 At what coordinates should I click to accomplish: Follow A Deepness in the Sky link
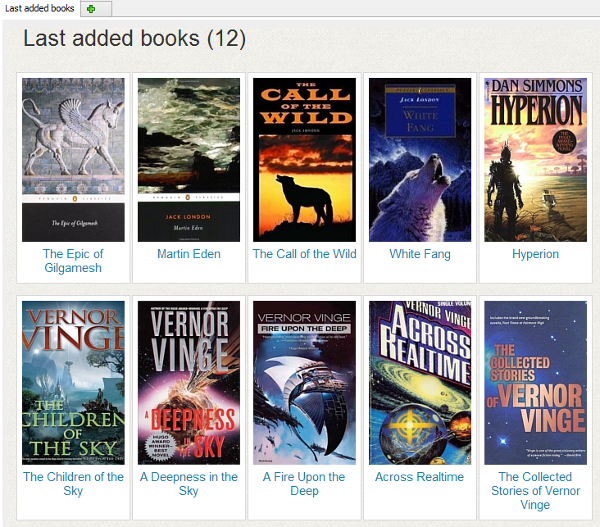[189, 484]
